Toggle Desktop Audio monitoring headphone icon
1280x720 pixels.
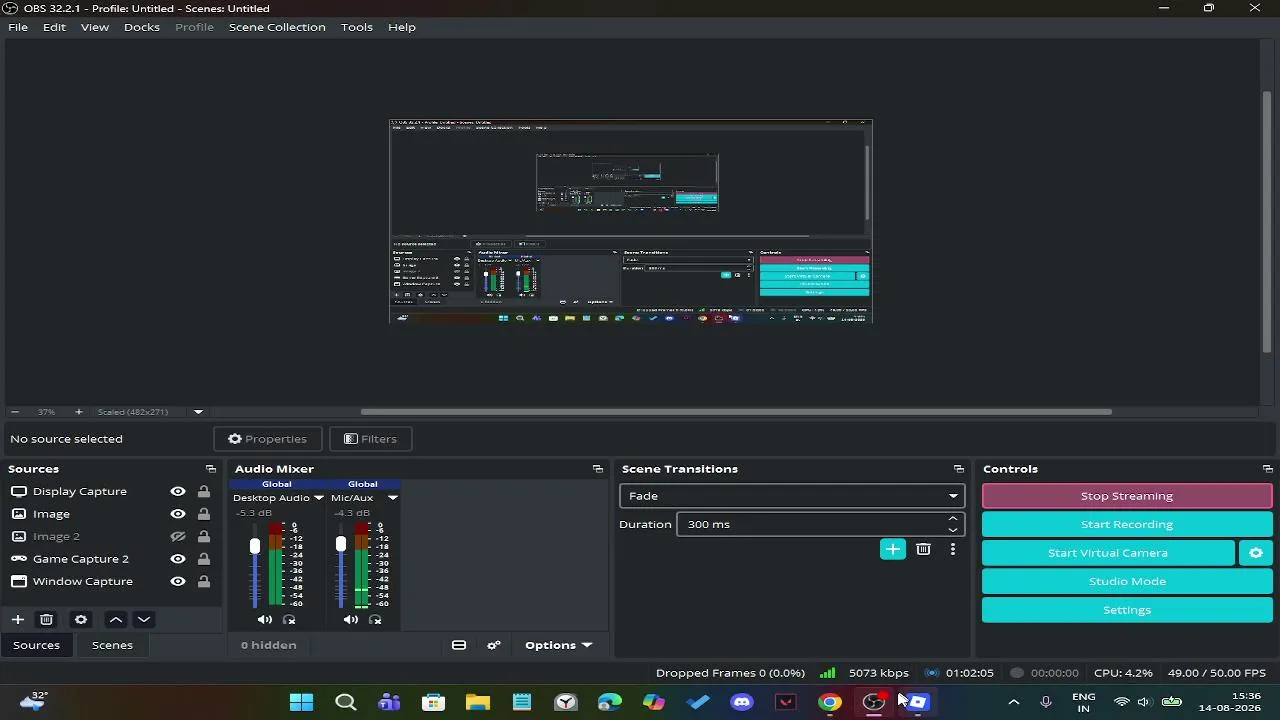[289, 620]
